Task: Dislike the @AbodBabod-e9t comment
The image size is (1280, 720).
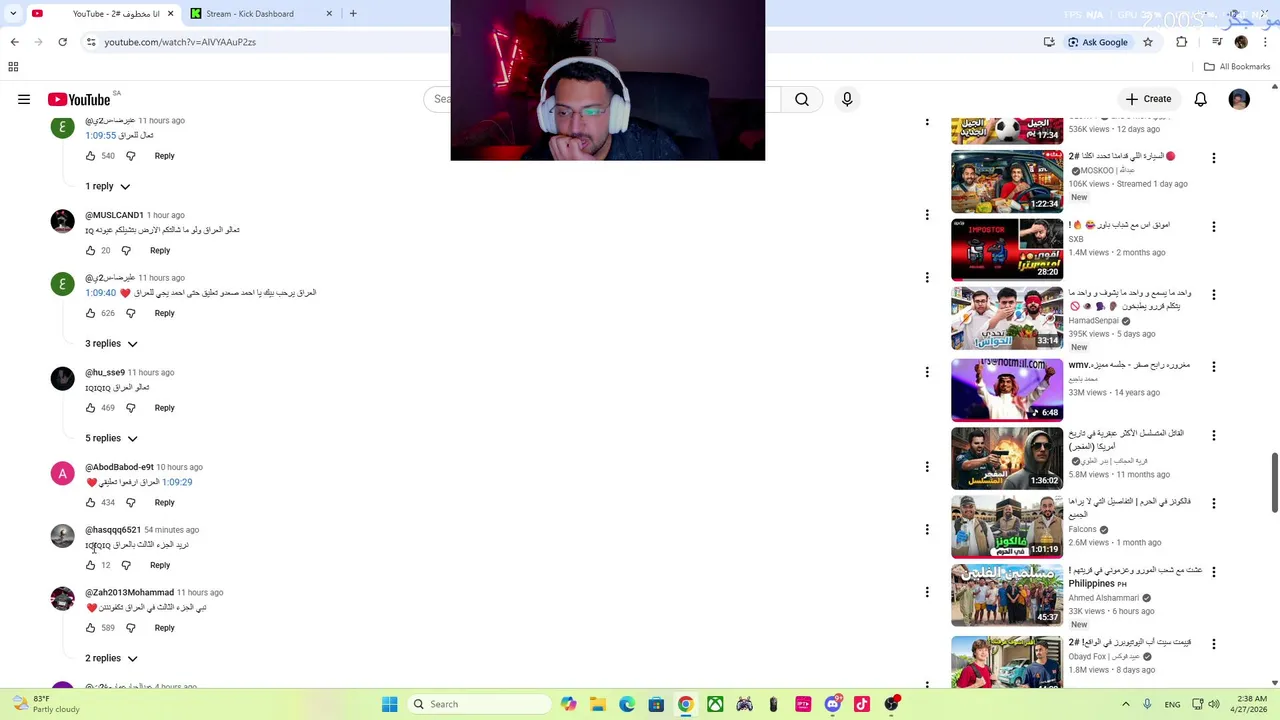Action: click(131, 502)
